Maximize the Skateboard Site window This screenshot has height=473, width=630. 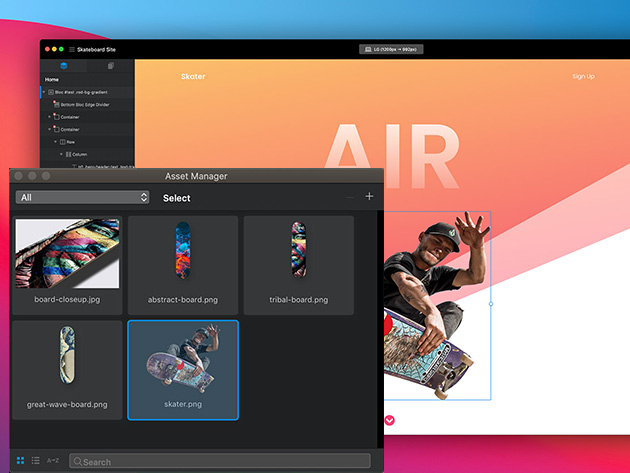point(61,49)
